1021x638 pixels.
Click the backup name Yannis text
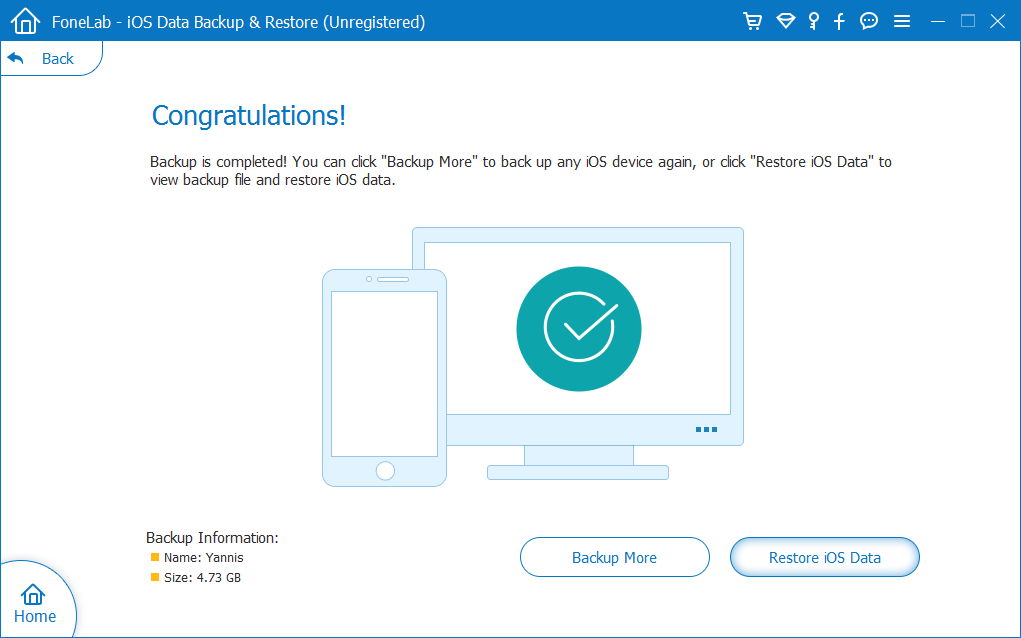203,558
